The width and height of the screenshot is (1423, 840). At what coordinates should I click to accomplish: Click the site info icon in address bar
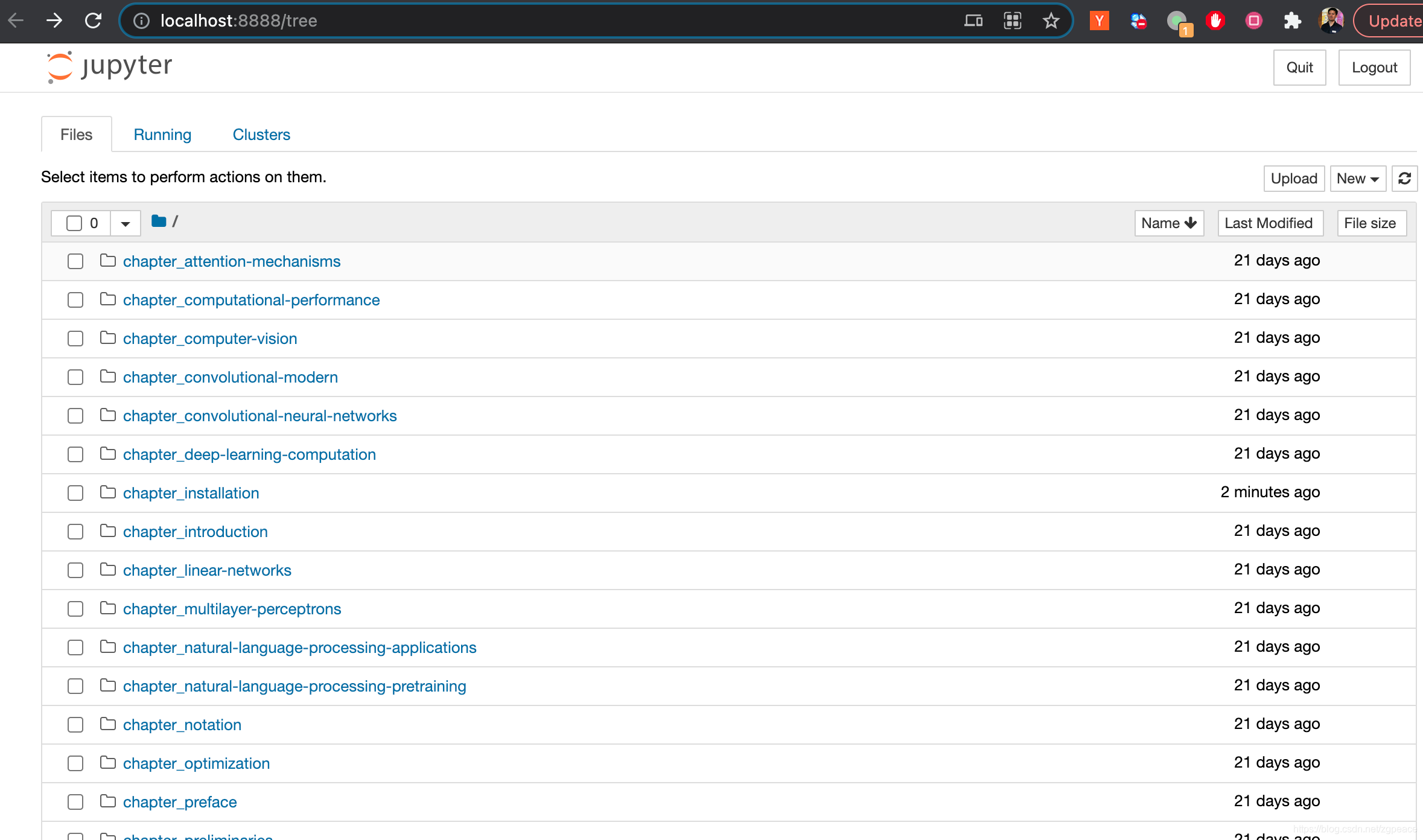click(141, 21)
